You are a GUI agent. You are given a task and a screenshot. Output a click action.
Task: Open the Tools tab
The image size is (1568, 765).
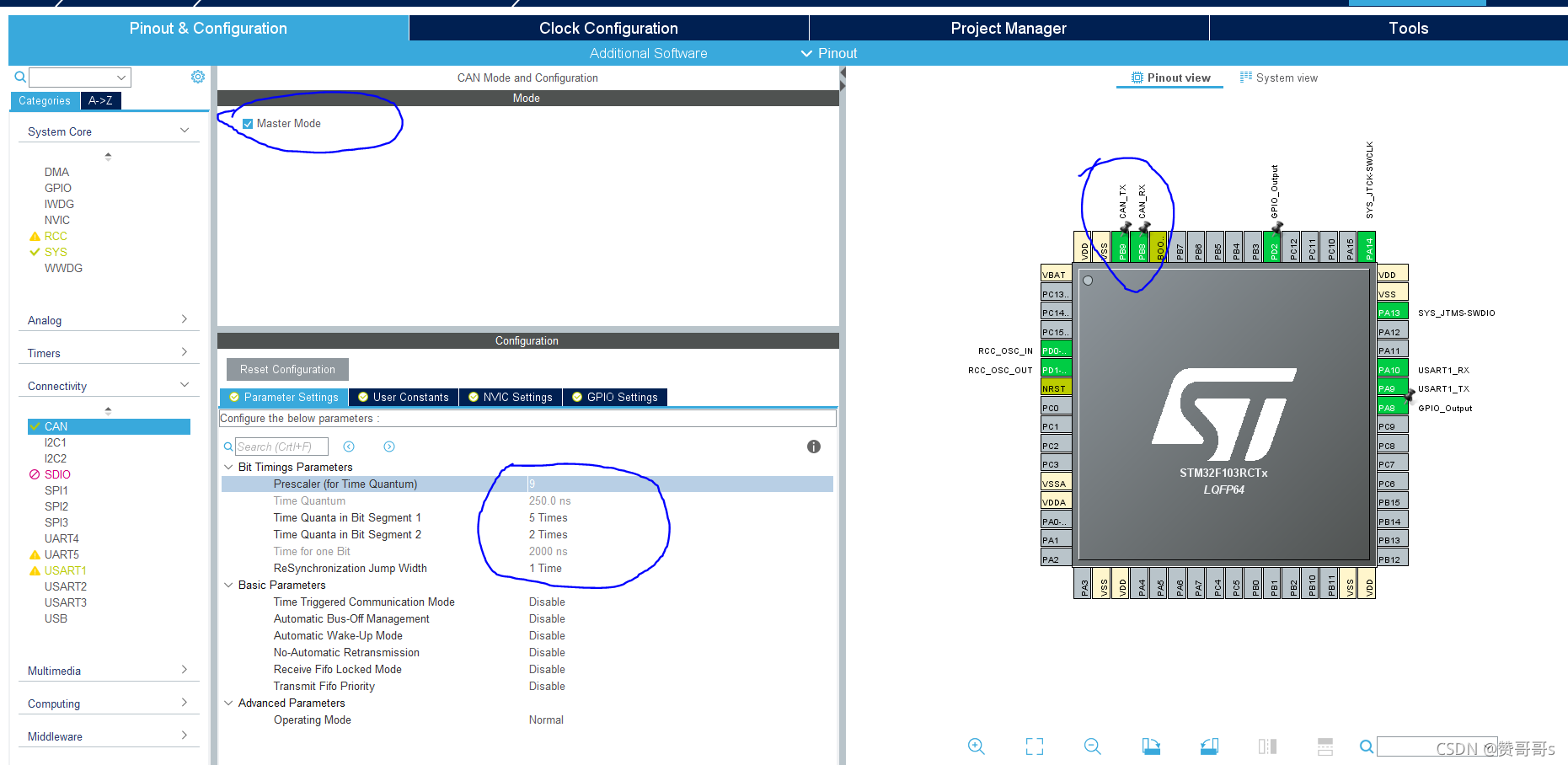click(x=1408, y=28)
